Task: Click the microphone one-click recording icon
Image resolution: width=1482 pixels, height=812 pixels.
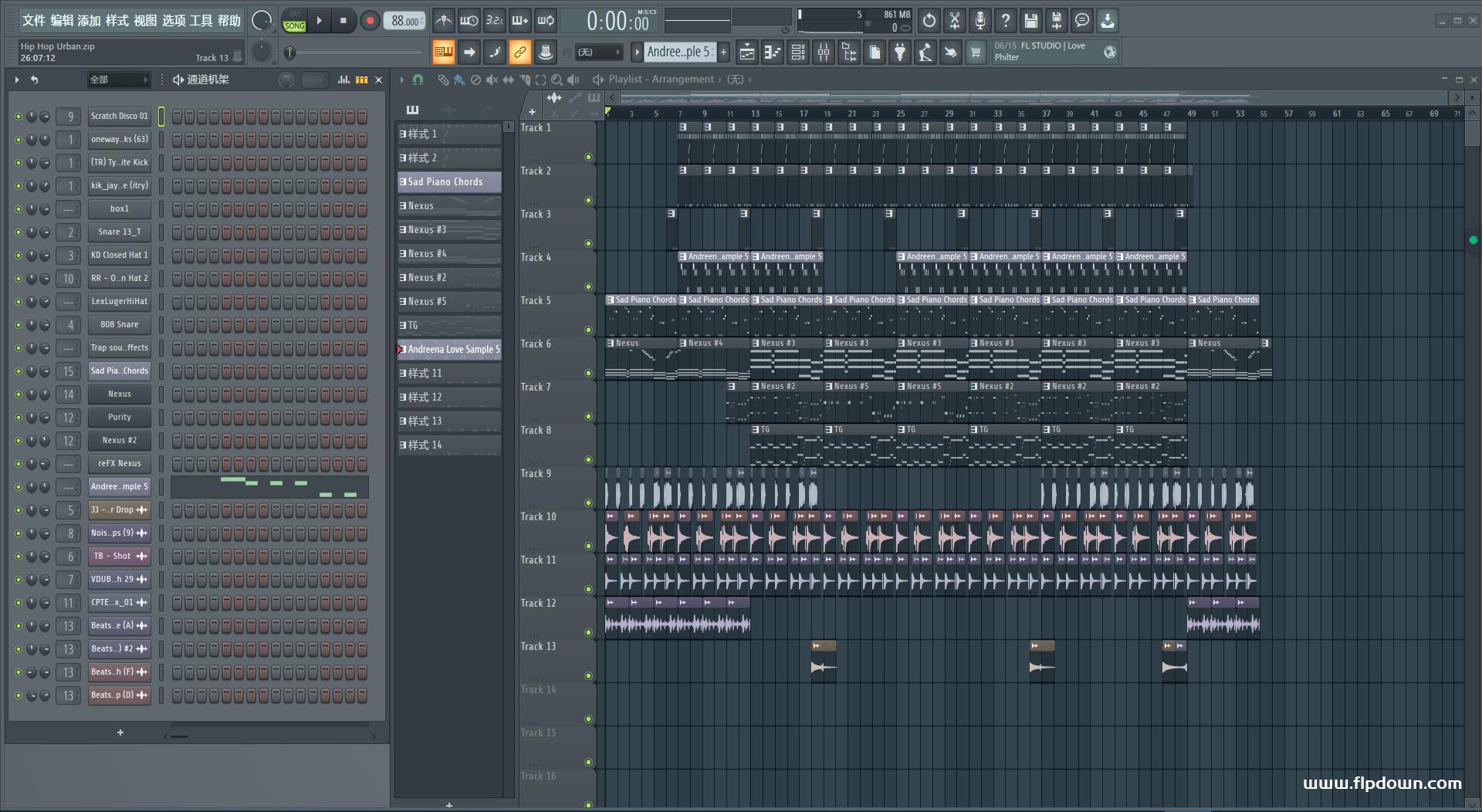Action: point(980,21)
